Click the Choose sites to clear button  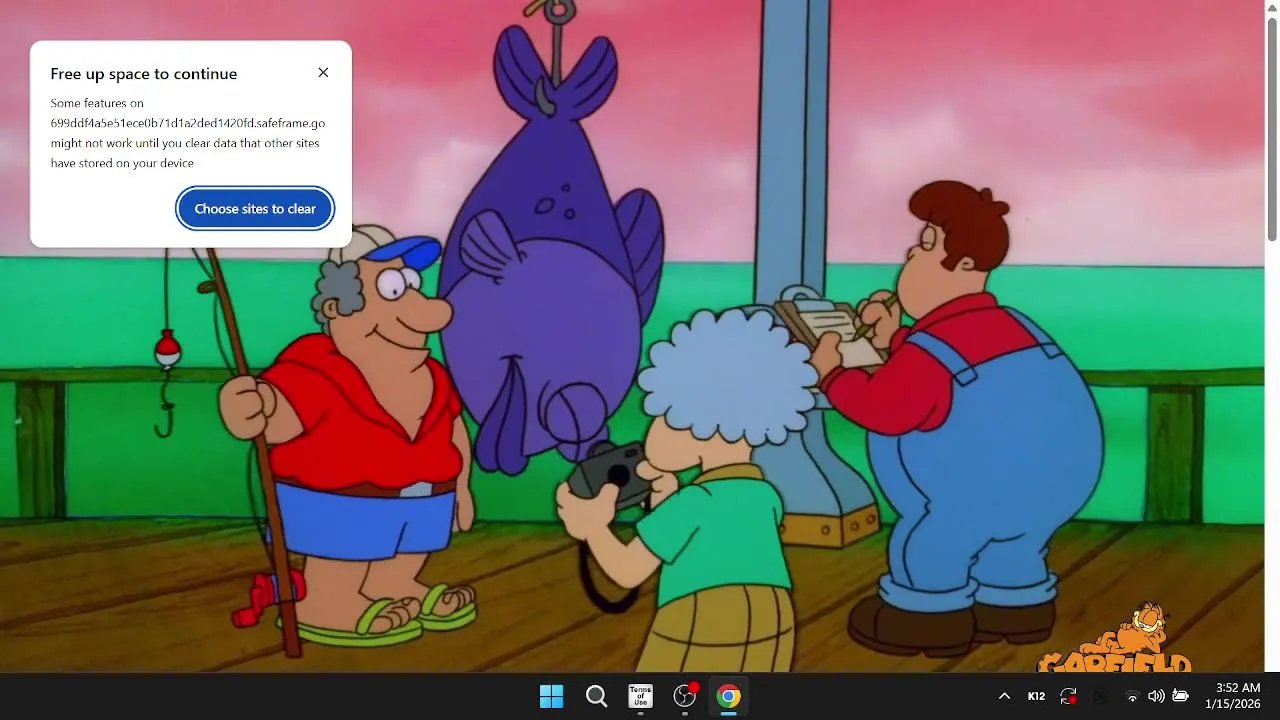pyautogui.click(x=255, y=209)
